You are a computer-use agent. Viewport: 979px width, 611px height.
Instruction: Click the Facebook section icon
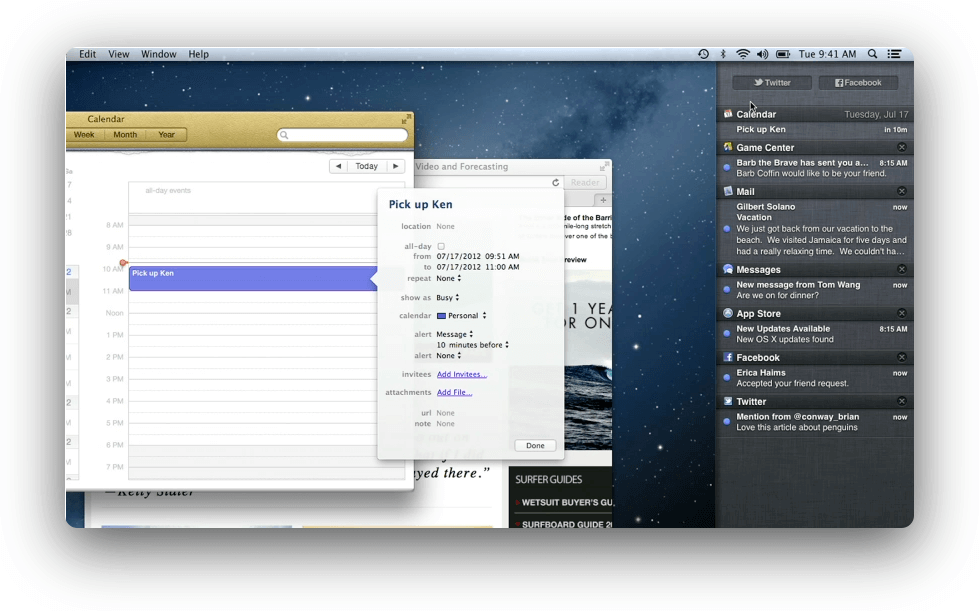728,357
